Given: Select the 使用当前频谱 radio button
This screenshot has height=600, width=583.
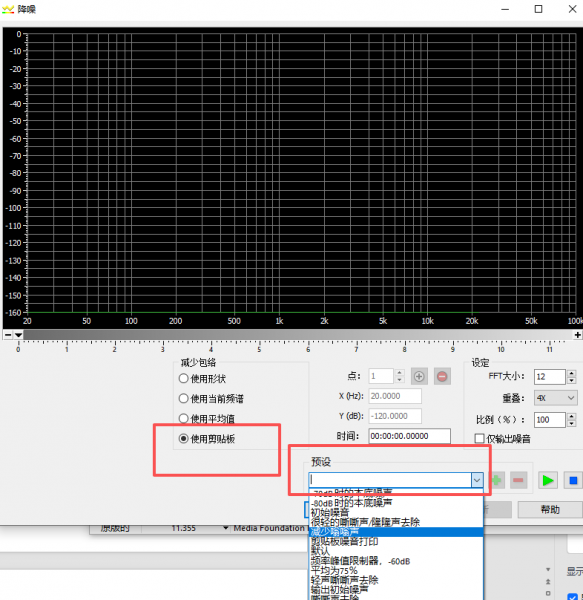Looking at the screenshot, I should click(x=183, y=398).
